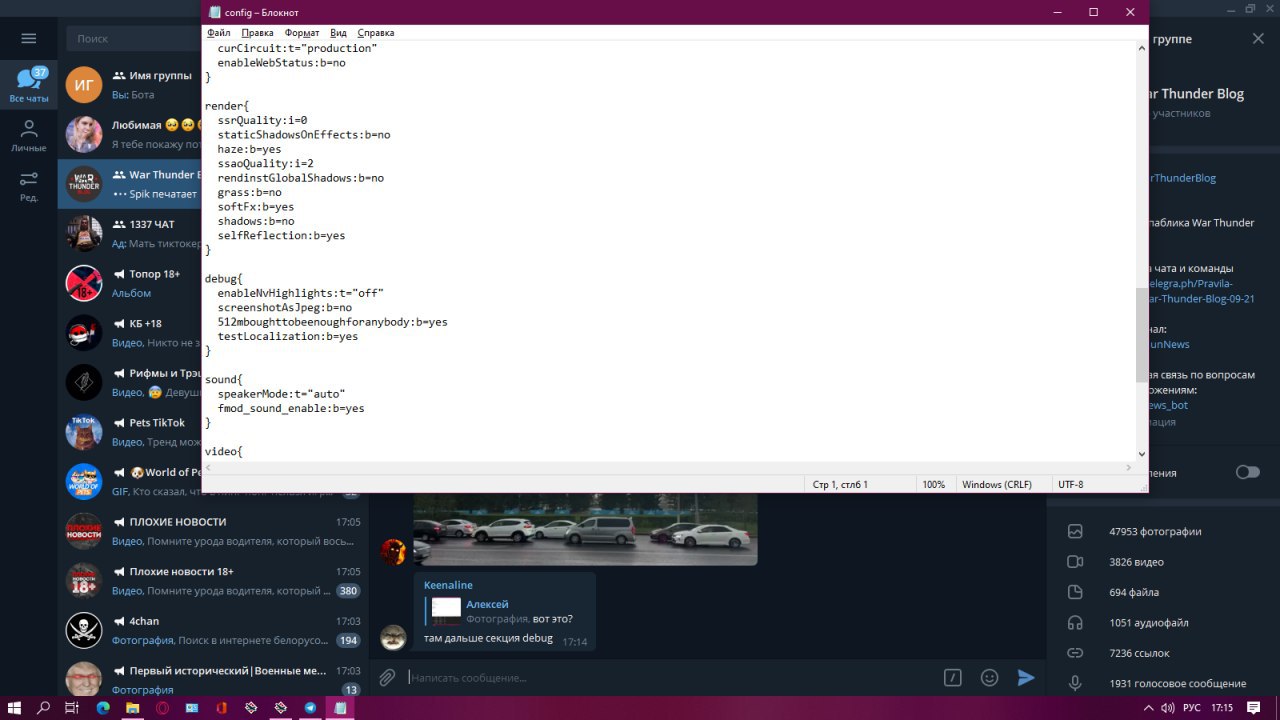Screen dimensions: 1280x720
Task: Open the telegra.ph rules link
Action: 1200,291
